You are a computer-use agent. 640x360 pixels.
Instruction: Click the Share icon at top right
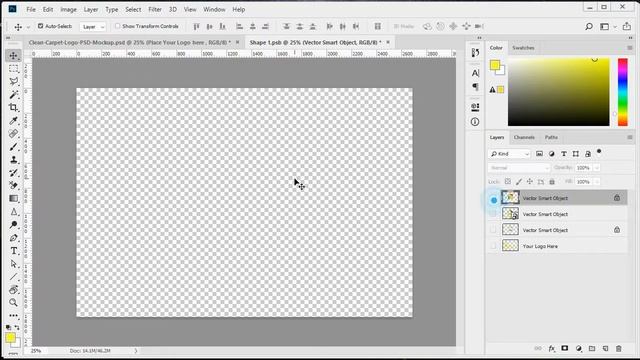click(627, 26)
